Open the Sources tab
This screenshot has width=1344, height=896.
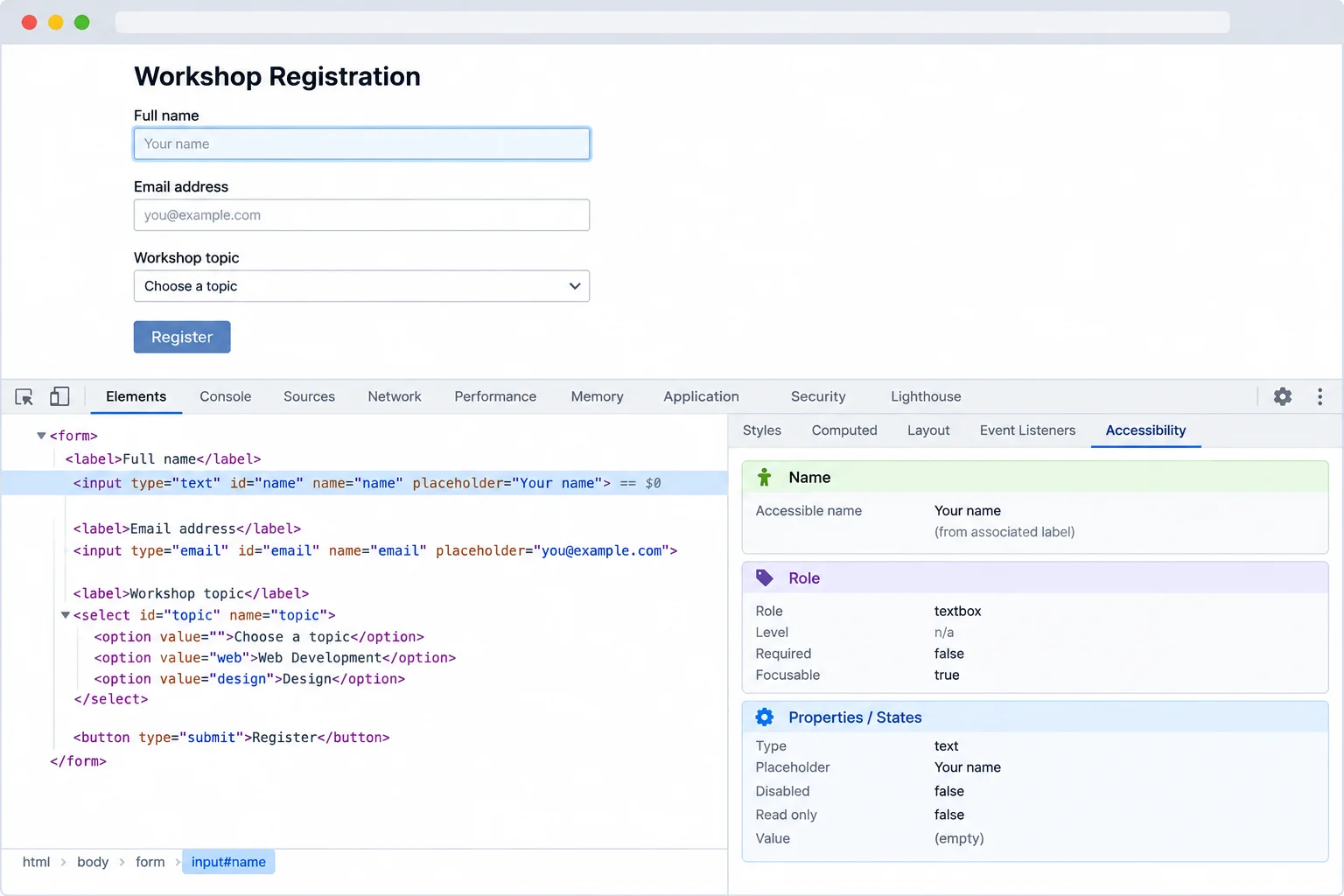pos(309,396)
